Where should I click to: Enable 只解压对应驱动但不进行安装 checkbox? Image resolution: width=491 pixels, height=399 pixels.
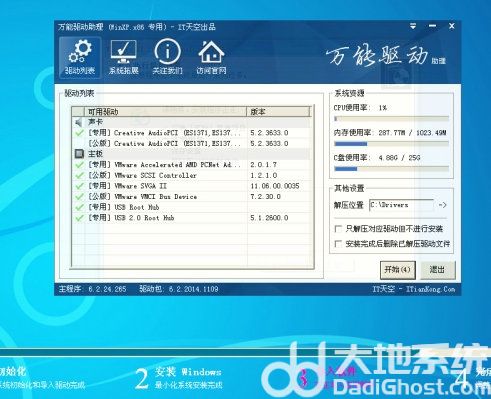[338, 229]
